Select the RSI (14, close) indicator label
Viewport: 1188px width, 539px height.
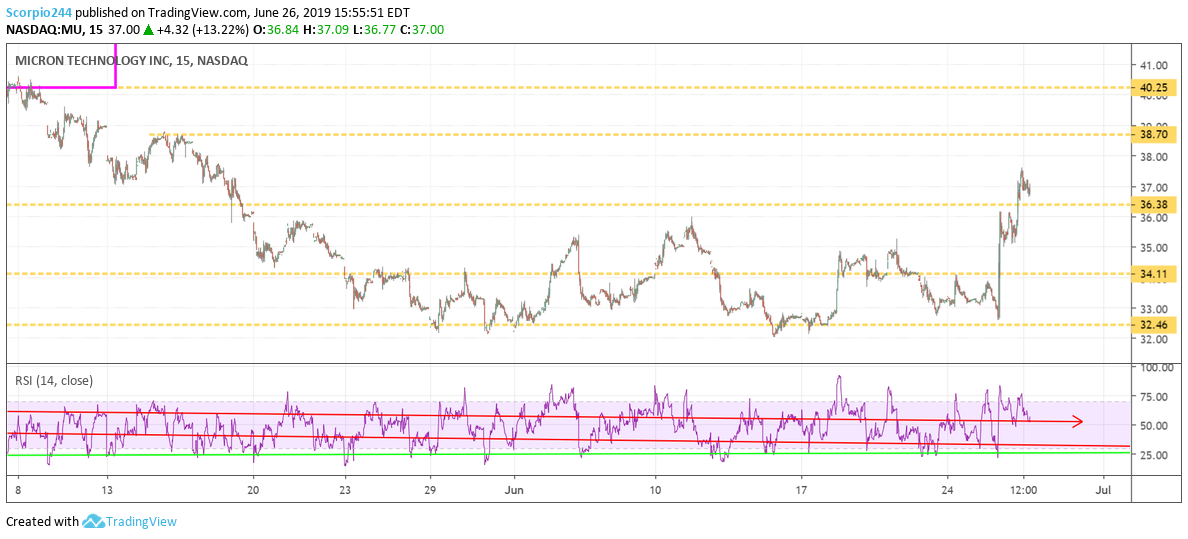pyautogui.click(x=55, y=380)
